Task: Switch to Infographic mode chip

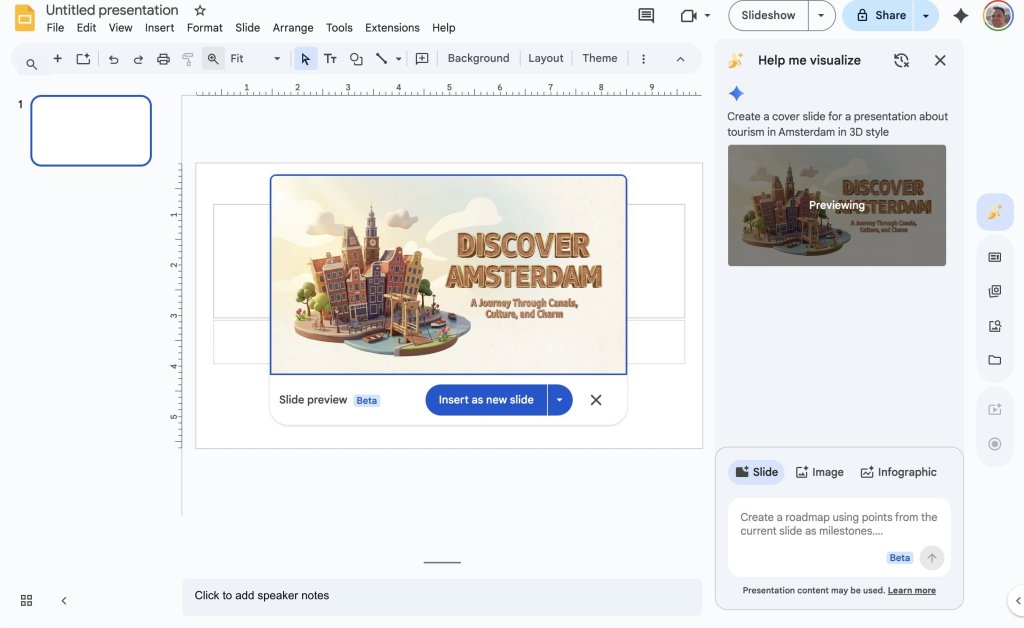Action: click(898, 472)
